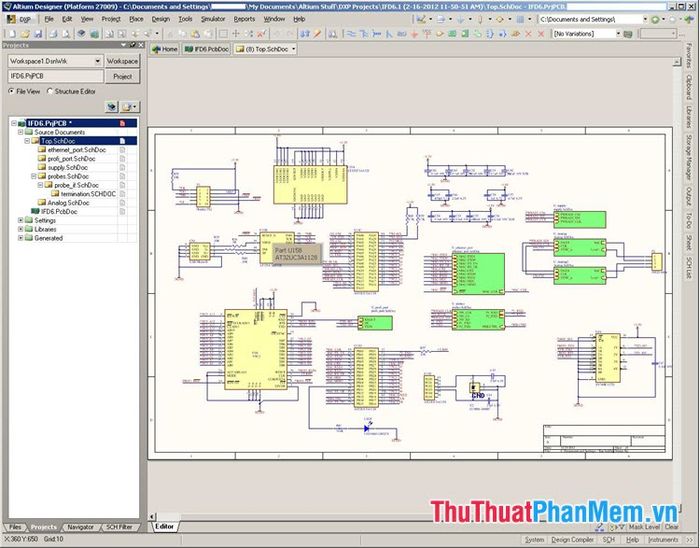Select the Place Wire tool
This screenshot has width=700, height=548.
351,34
